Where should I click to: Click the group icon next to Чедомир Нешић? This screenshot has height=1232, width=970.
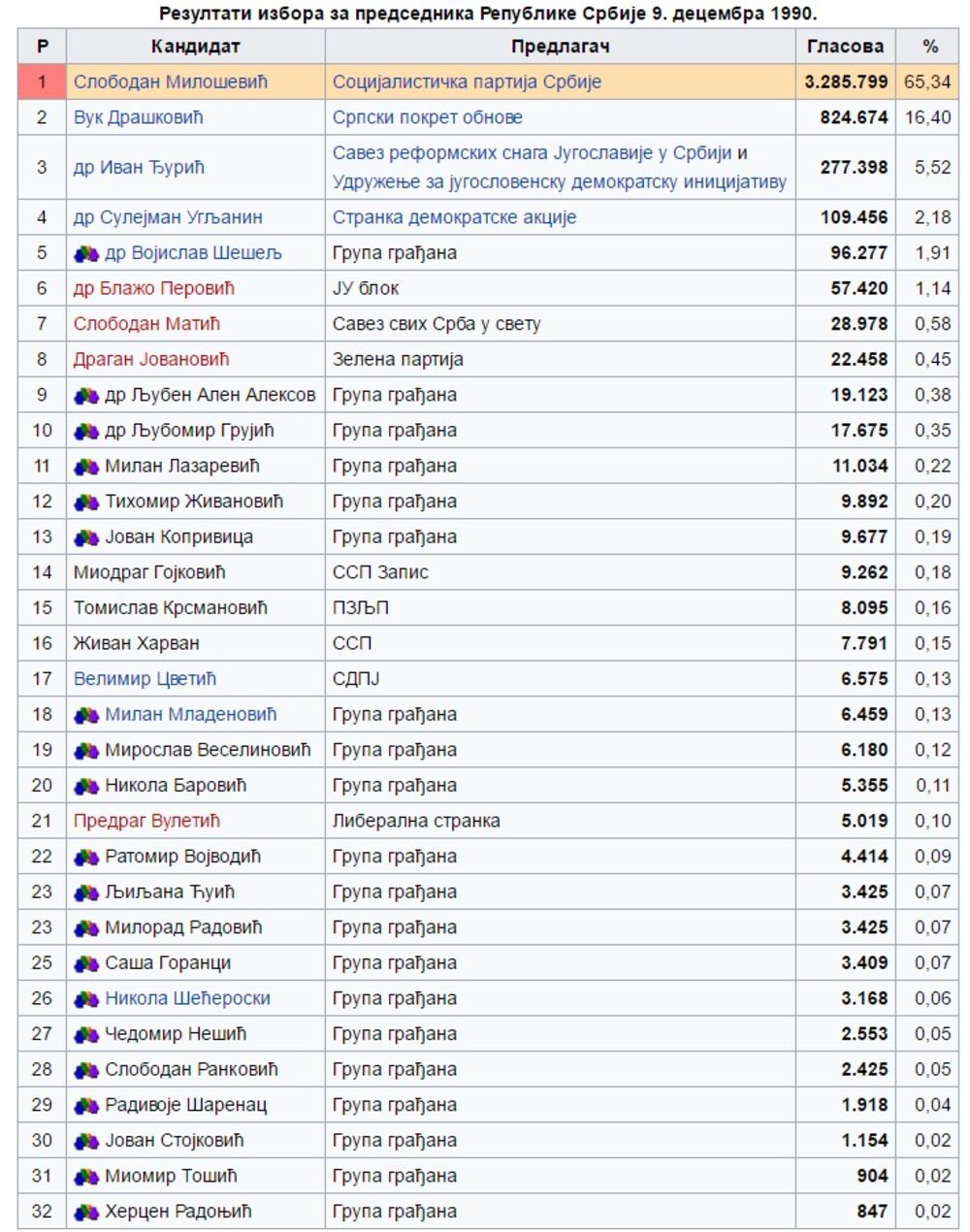click(86, 1034)
